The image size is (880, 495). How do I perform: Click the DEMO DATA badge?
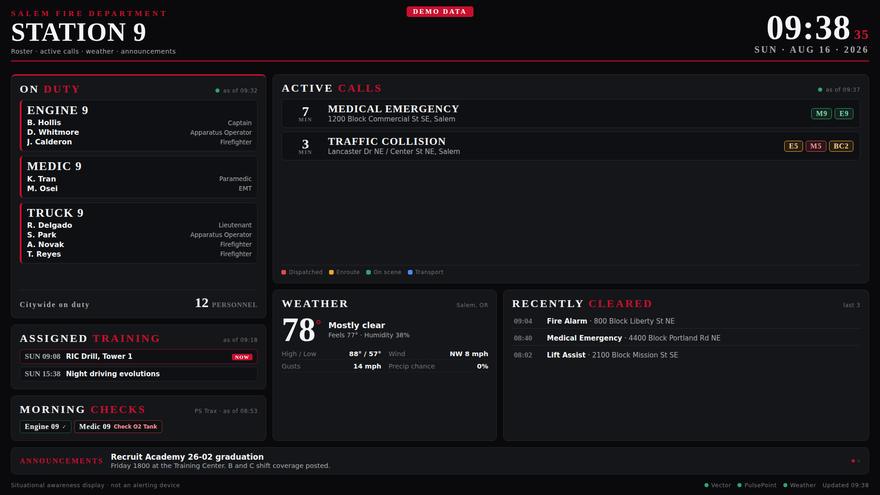(439, 11)
